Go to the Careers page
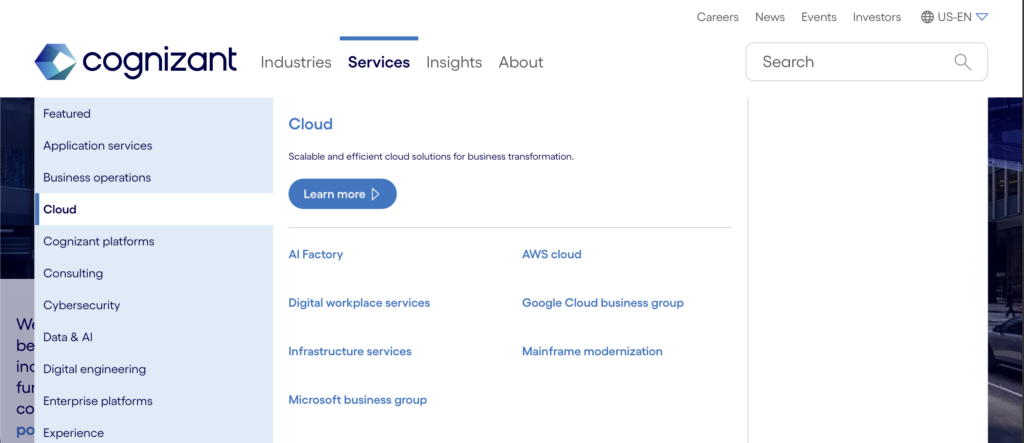Viewport: 1024px width, 443px height. point(718,17)
